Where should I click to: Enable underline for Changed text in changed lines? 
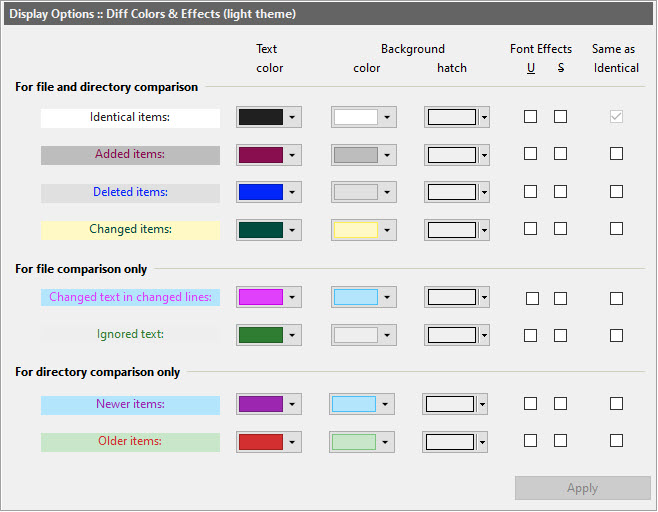pos(532,298)
